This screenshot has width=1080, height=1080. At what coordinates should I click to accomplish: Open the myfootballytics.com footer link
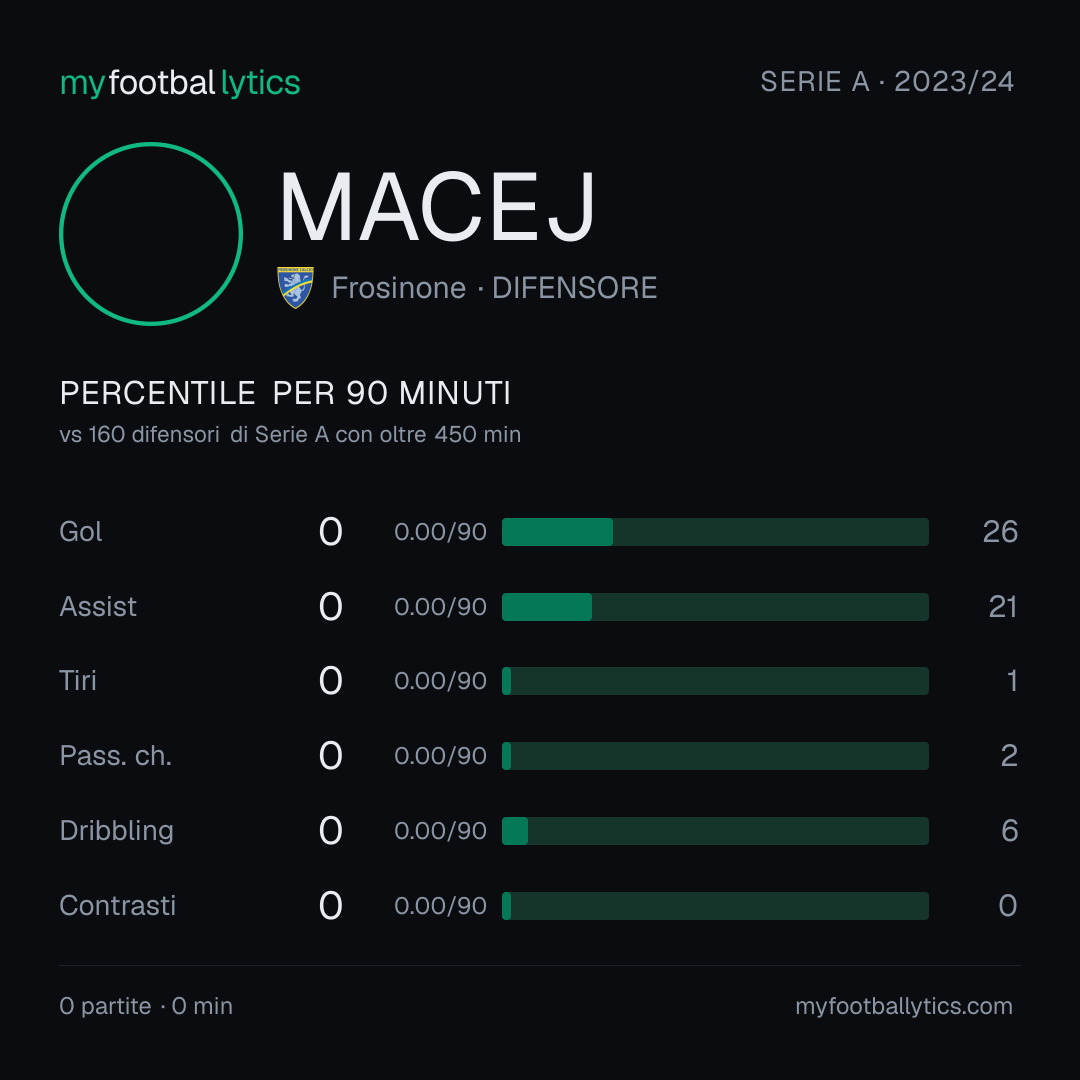(904, 1006)
